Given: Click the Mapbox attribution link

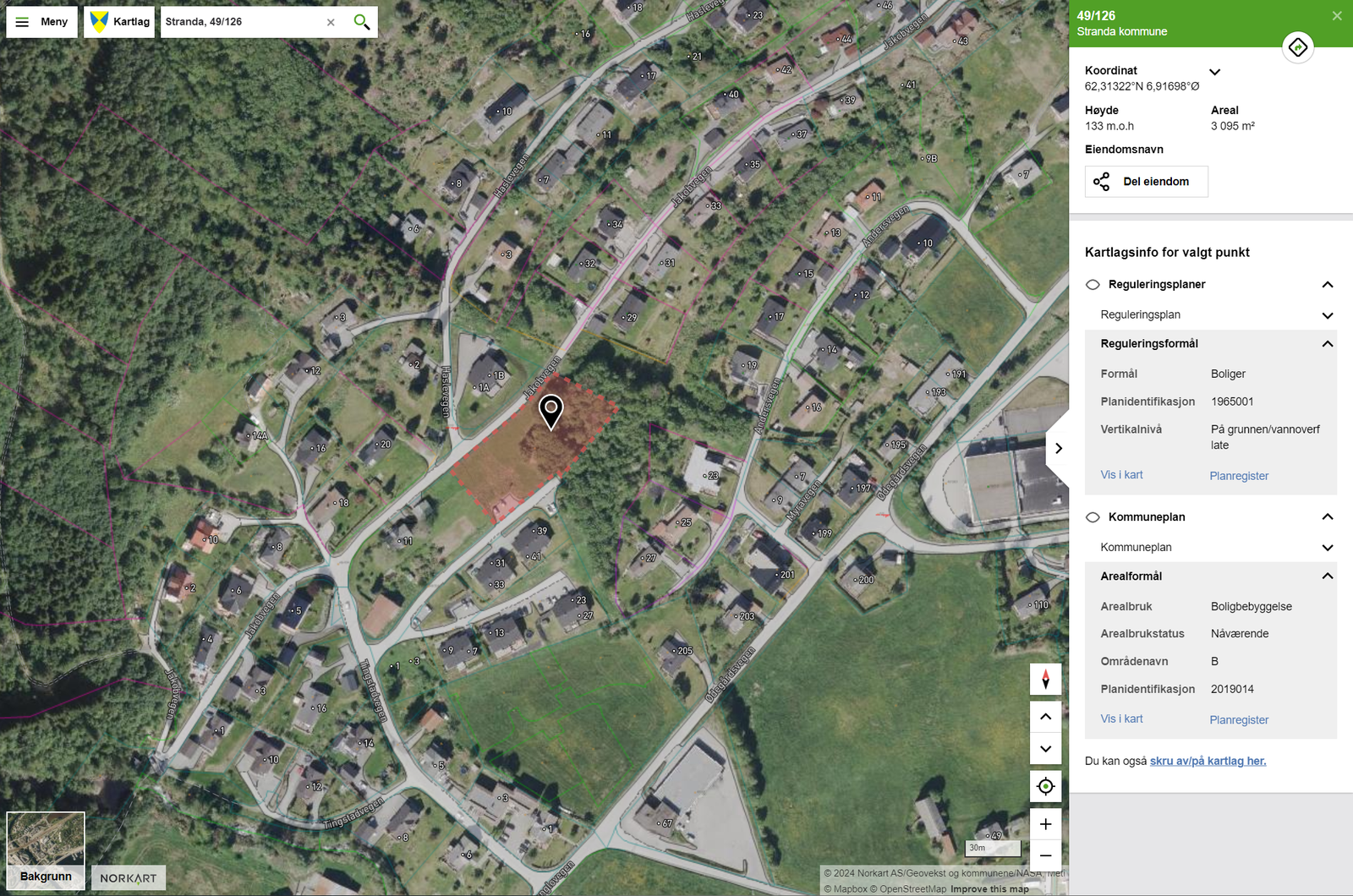Looking at the screenshot, I should click(x=846, y=889).
